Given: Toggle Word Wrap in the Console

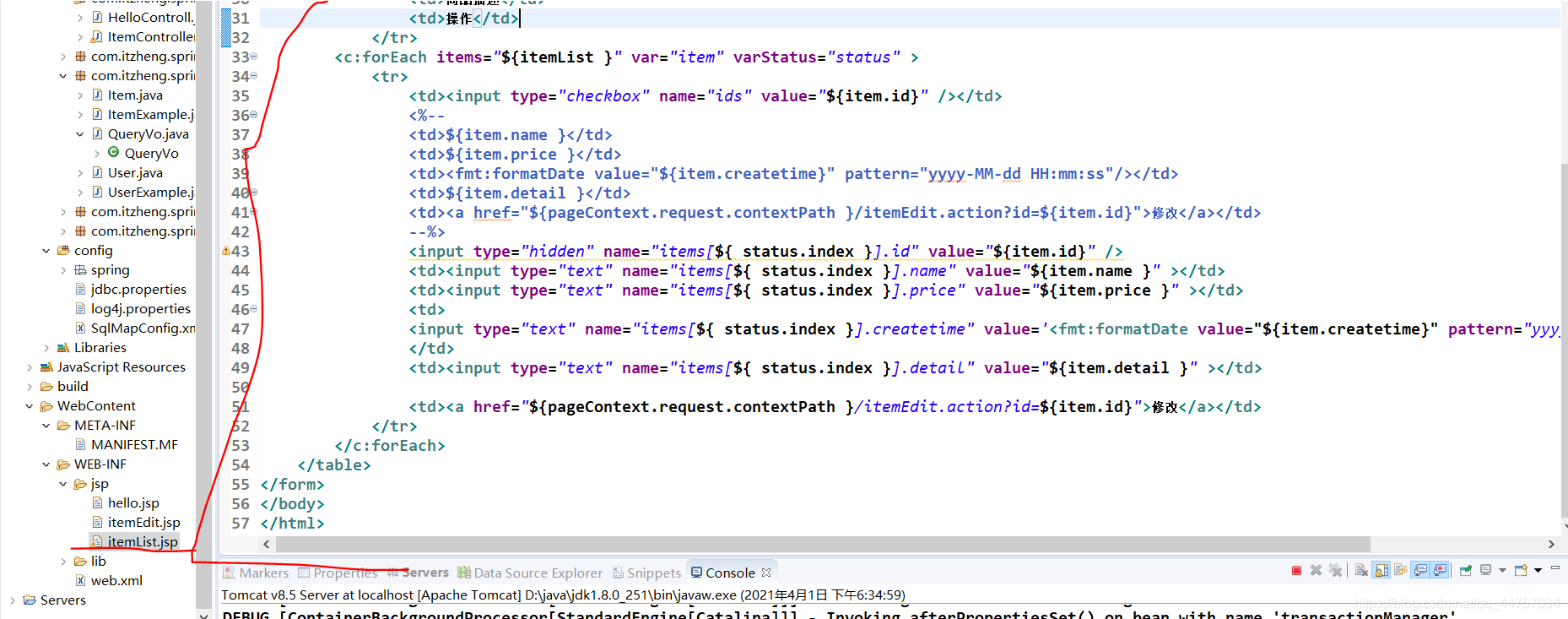Looking at the screenshot, I should (x=1400, y=570).
